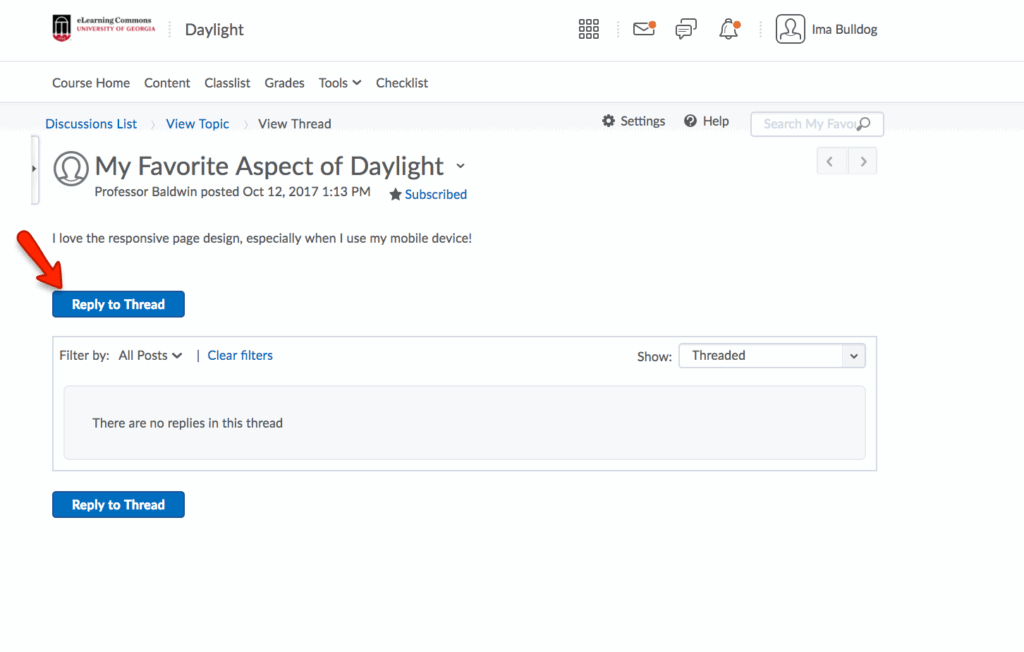Toggle the Subscribed star on thread
Screen dimensions: 1024x652
click(x=396, y=194)
